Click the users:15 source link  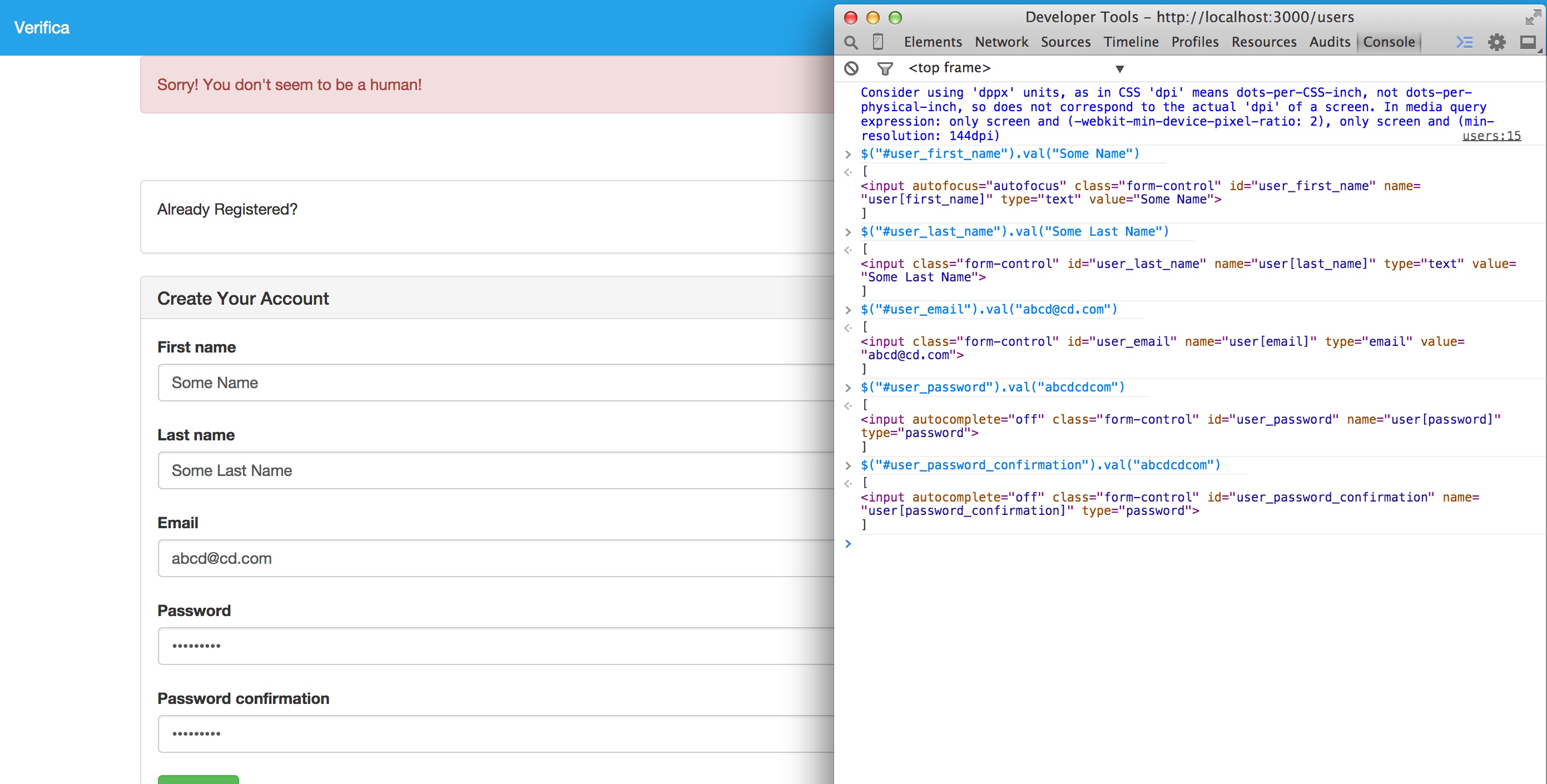(1491, 136)
